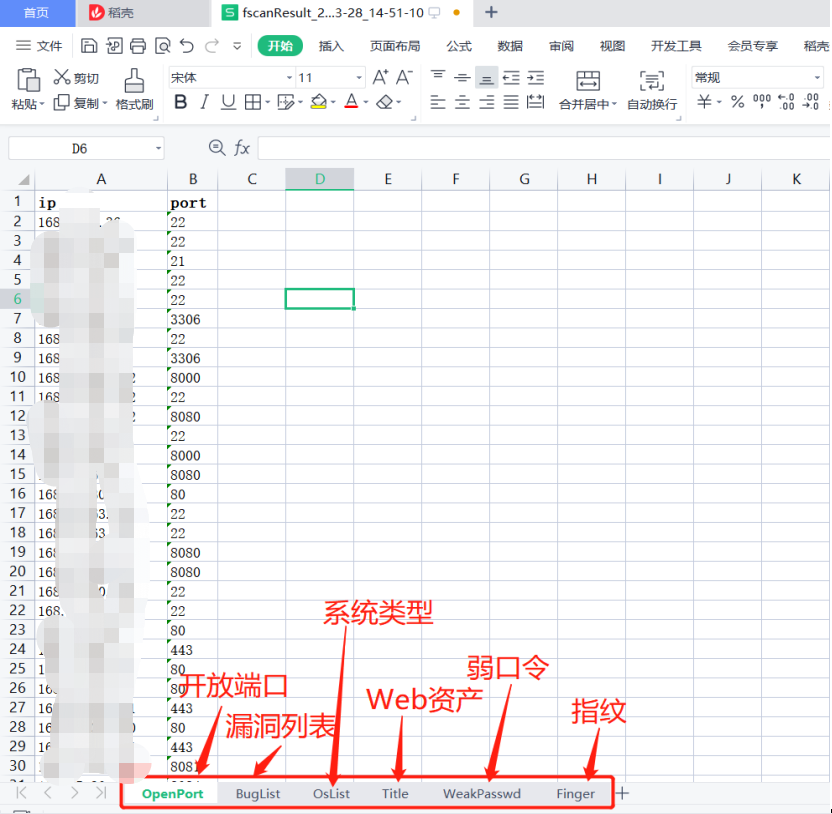Align text to bottom of cell

(486, 79)
